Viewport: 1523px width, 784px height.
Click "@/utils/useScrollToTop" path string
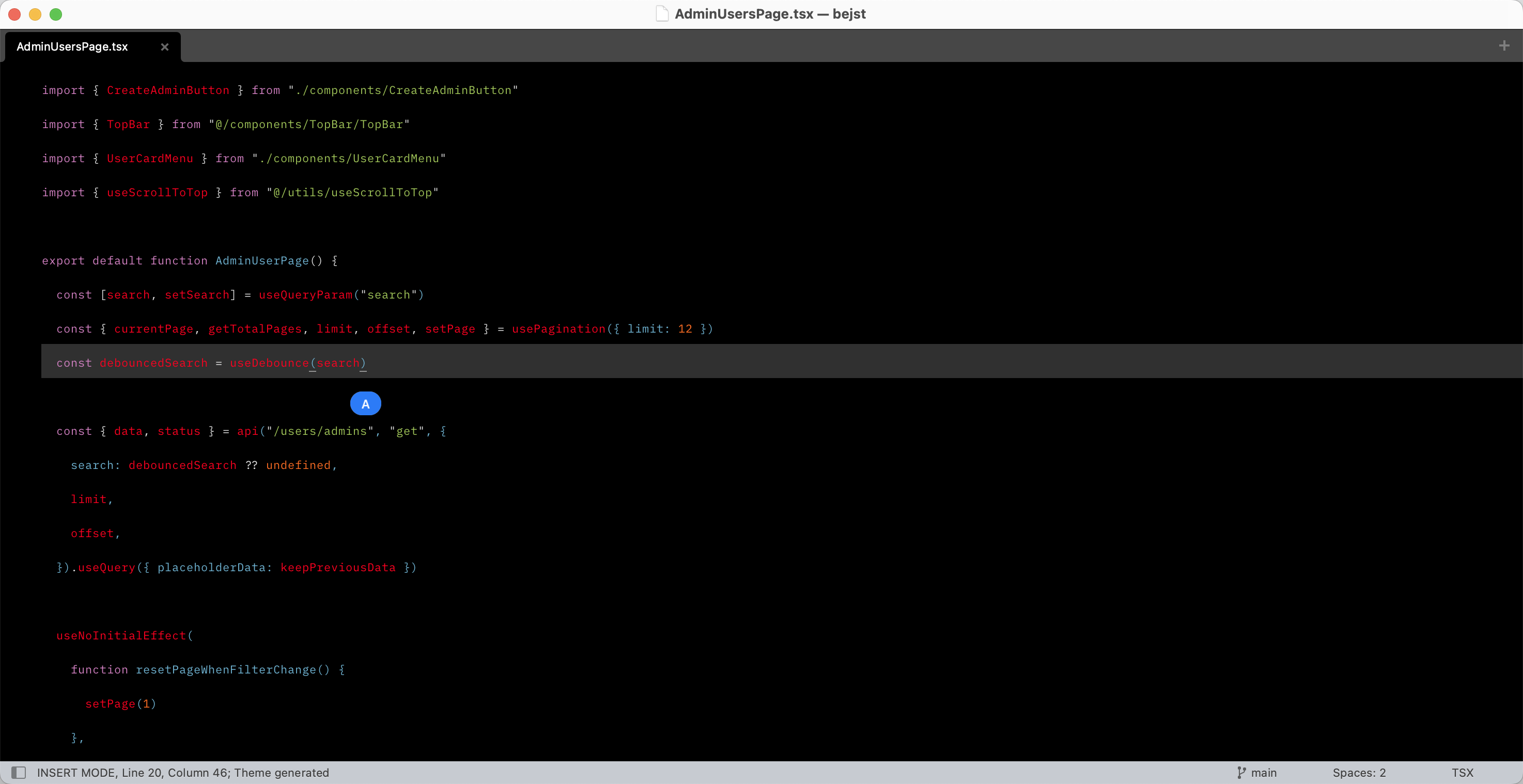tap(352, 193)
